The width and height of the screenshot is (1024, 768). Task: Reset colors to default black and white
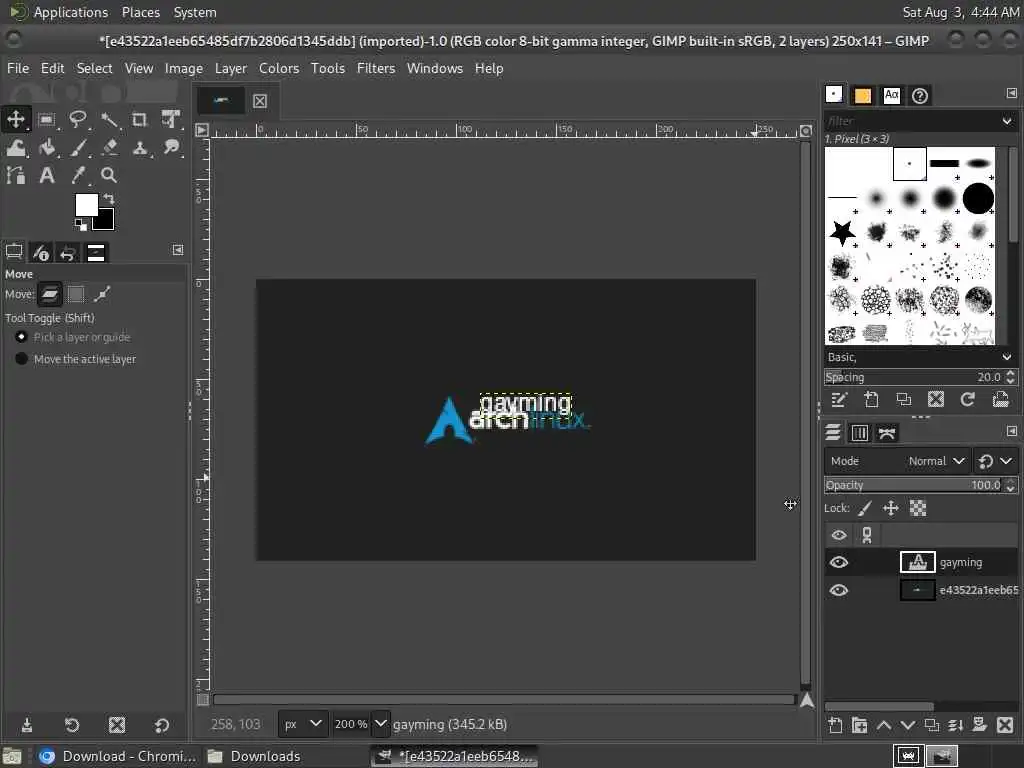(x=80, y=225)
